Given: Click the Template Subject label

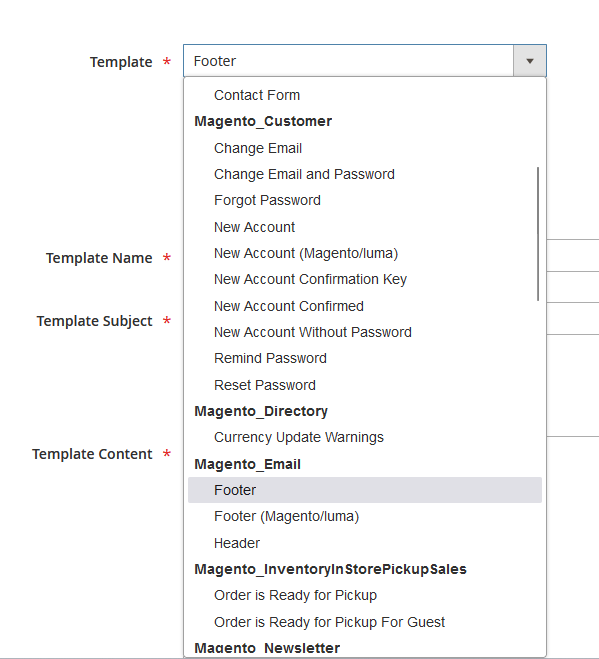Looking at the screenshot, I should 95,321.
